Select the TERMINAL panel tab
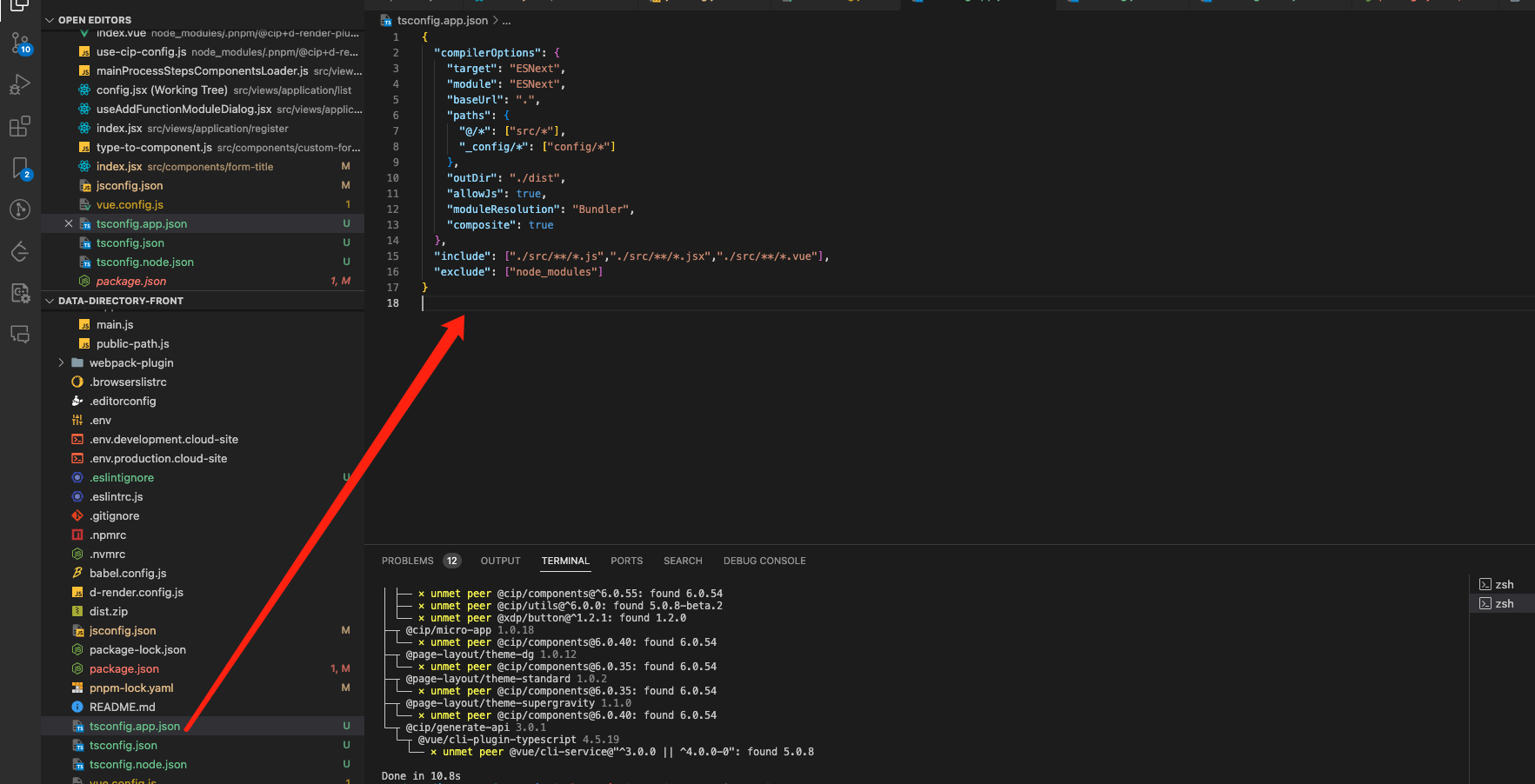This screenshot has height=784, width=1535. (565, 561)
